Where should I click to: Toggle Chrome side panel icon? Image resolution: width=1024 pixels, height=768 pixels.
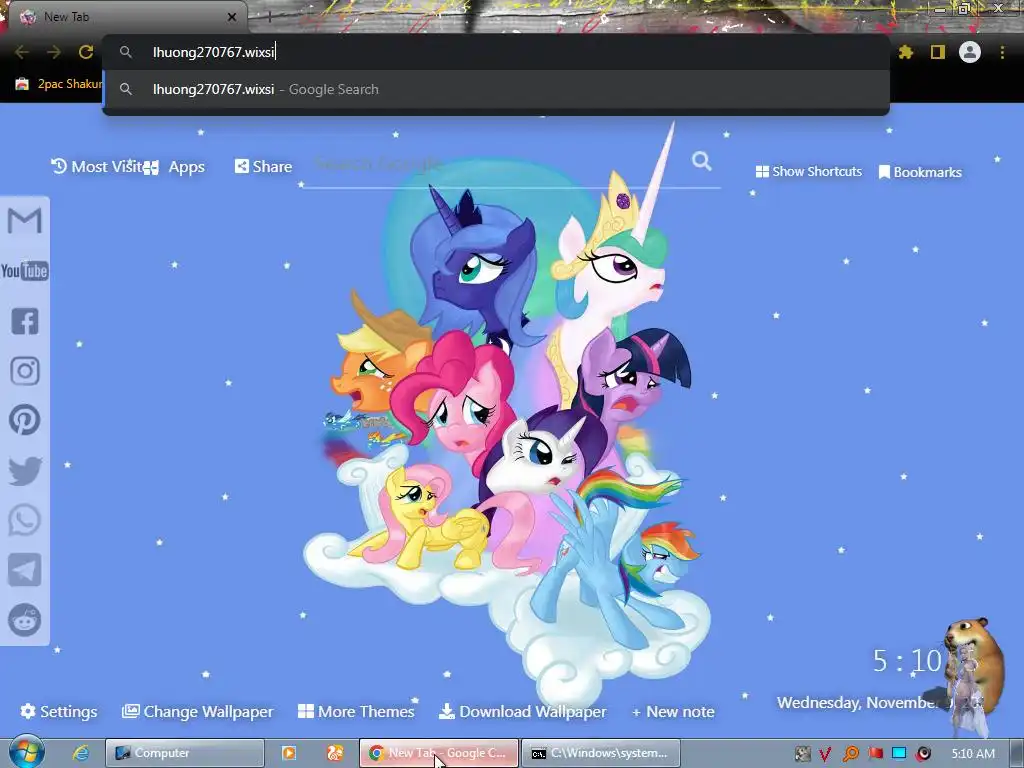coord(938,52)
